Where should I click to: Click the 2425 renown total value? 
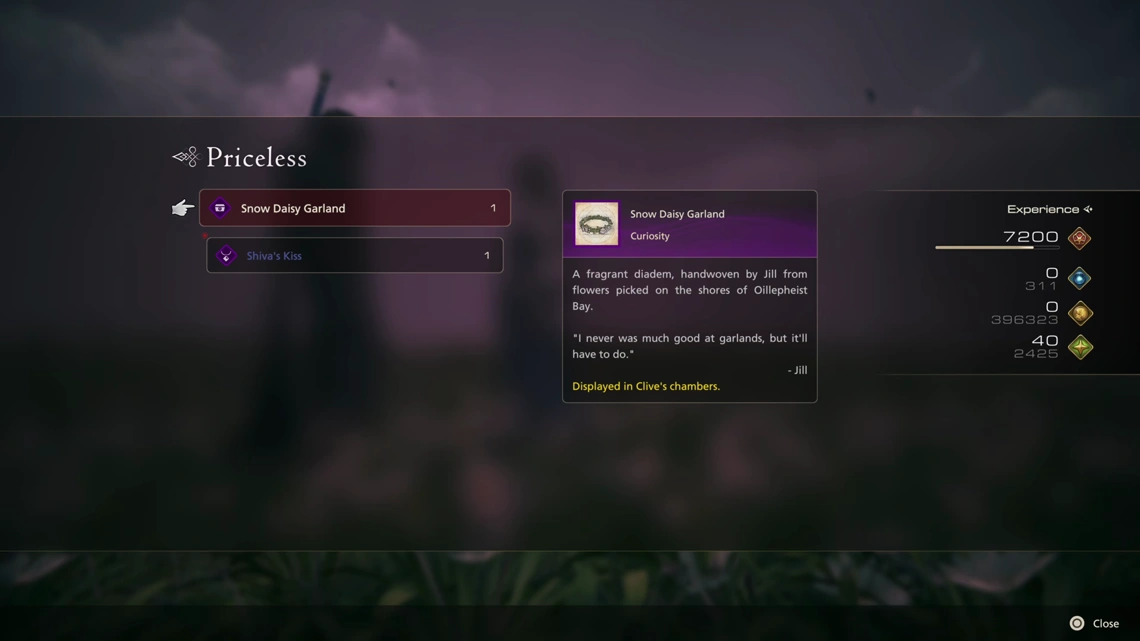1036,353
